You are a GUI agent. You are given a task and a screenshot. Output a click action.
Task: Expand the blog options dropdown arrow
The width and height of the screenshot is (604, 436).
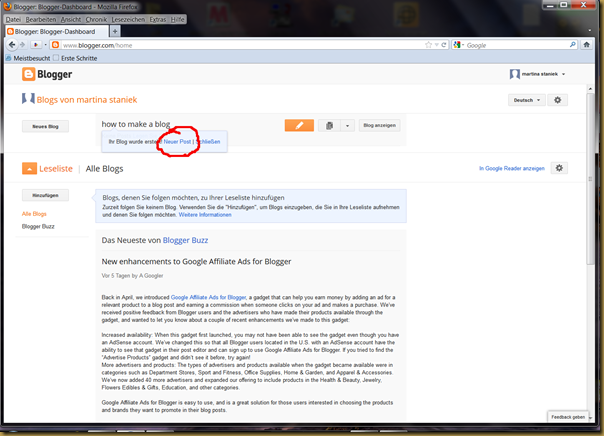[347, 126]
